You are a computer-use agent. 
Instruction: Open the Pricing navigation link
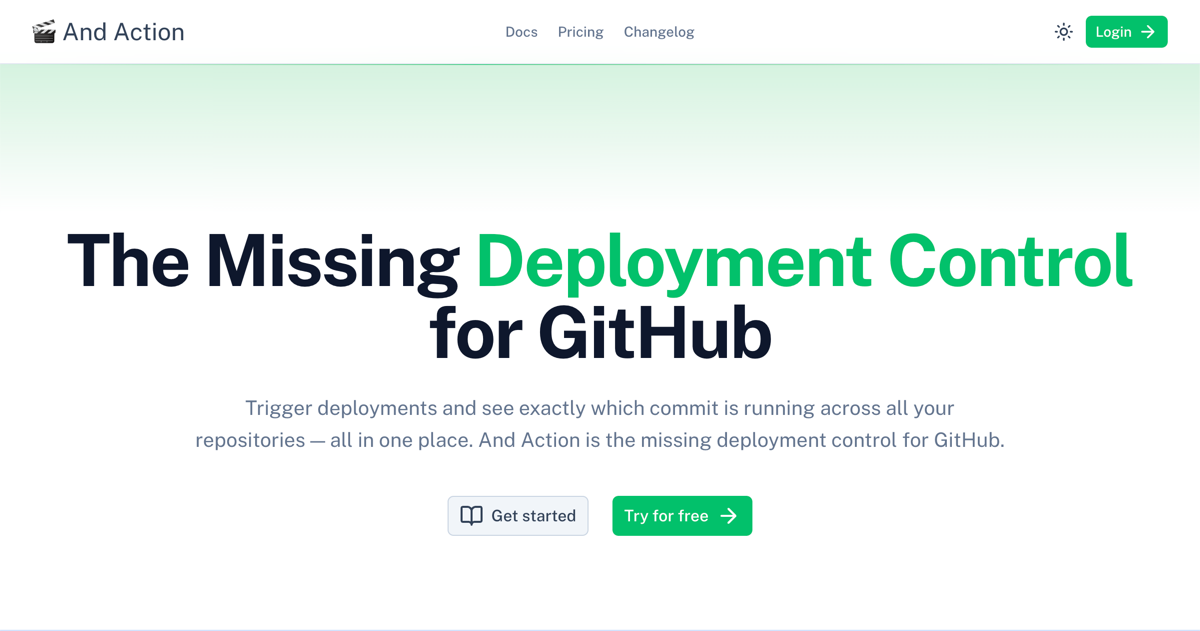click(581, 32)
